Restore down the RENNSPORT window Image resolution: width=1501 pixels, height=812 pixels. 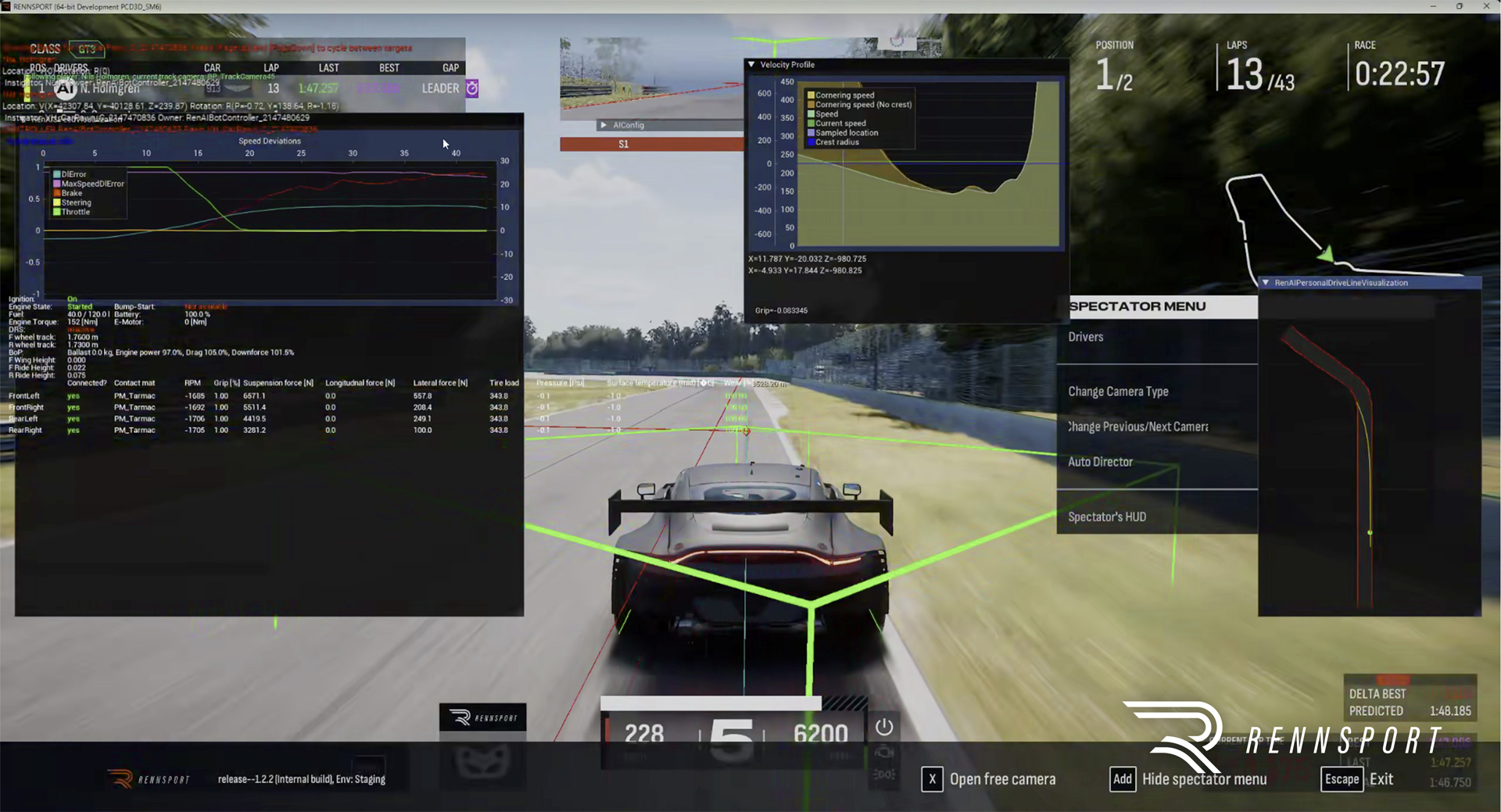pos(1460,6)
